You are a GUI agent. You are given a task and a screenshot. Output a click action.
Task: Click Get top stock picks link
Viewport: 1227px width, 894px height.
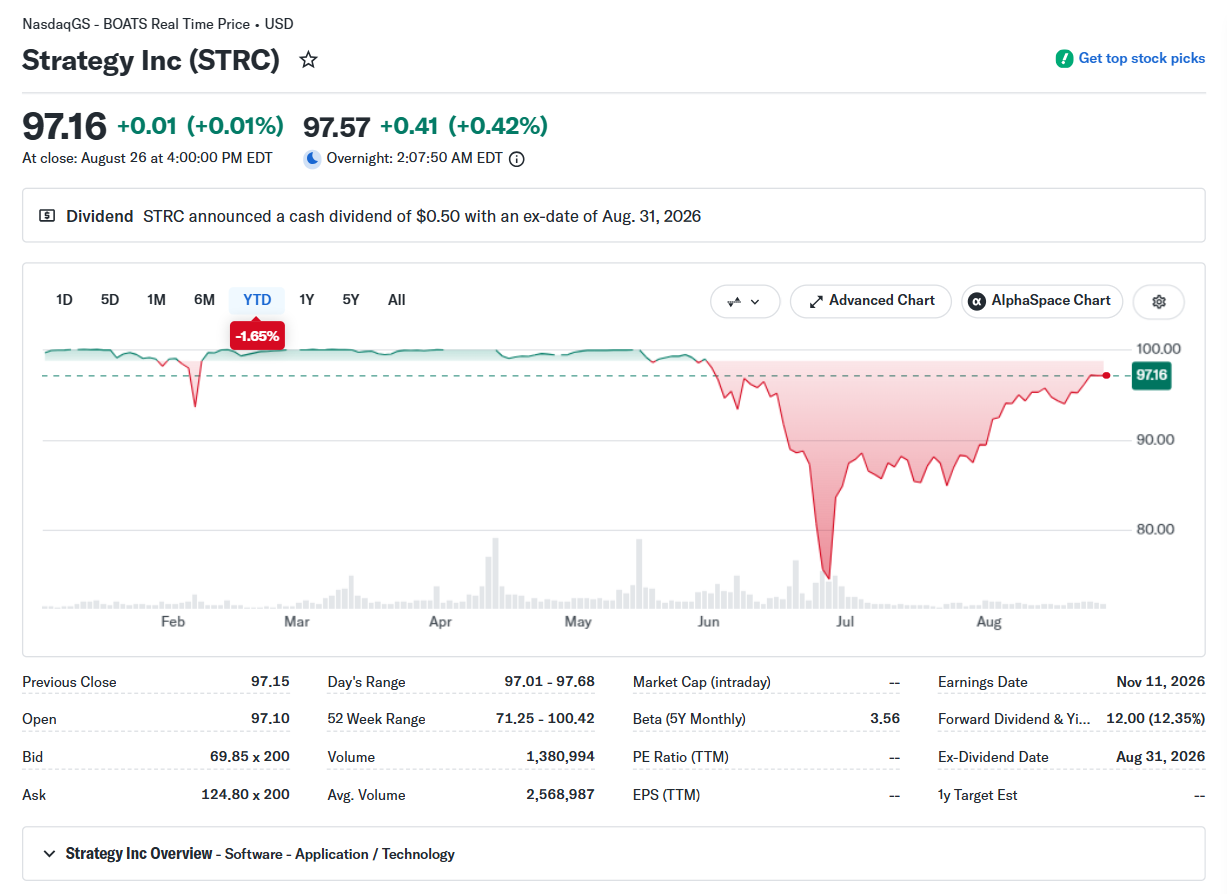(1142, 58)
